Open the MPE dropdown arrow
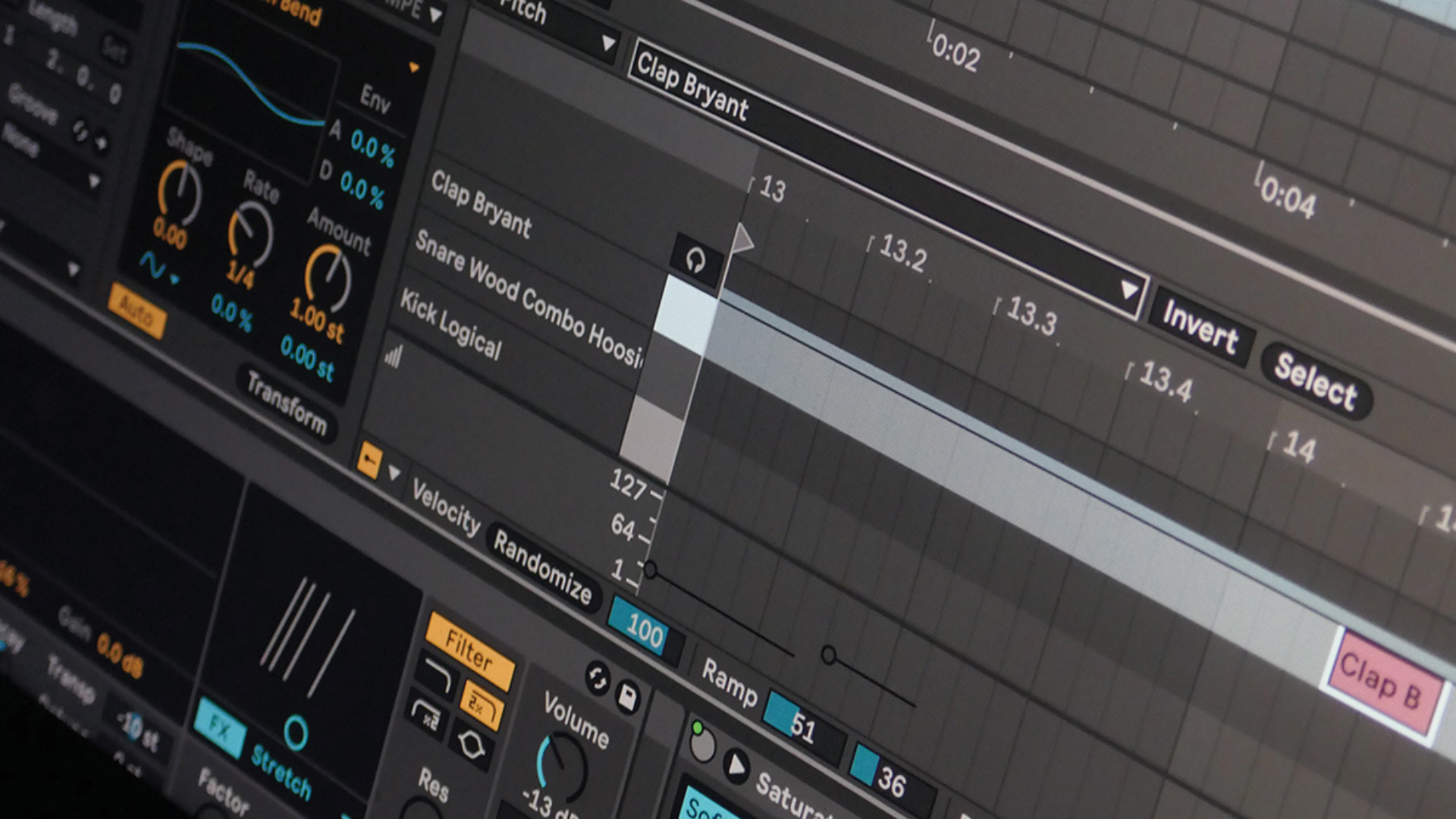Image resolution: width=1456 pixels, height=819 pixels. pyautogui.click(x=436, y=14)
